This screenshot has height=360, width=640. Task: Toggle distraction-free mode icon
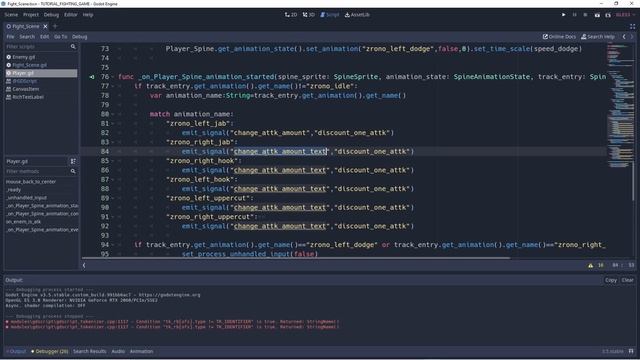632,27
